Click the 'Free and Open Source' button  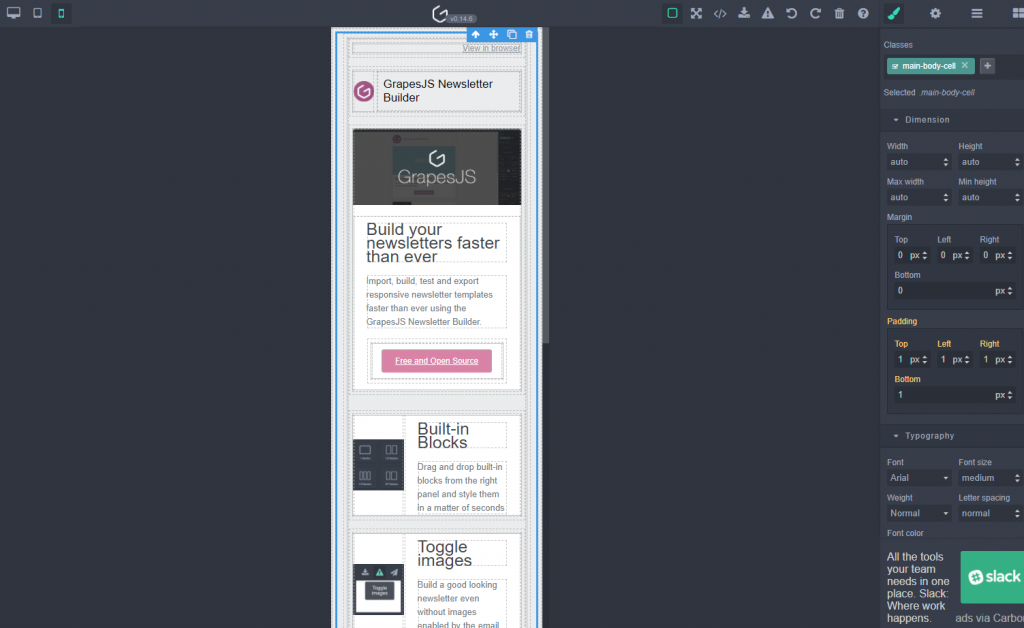pyautogui.click(x=436, y=361)
